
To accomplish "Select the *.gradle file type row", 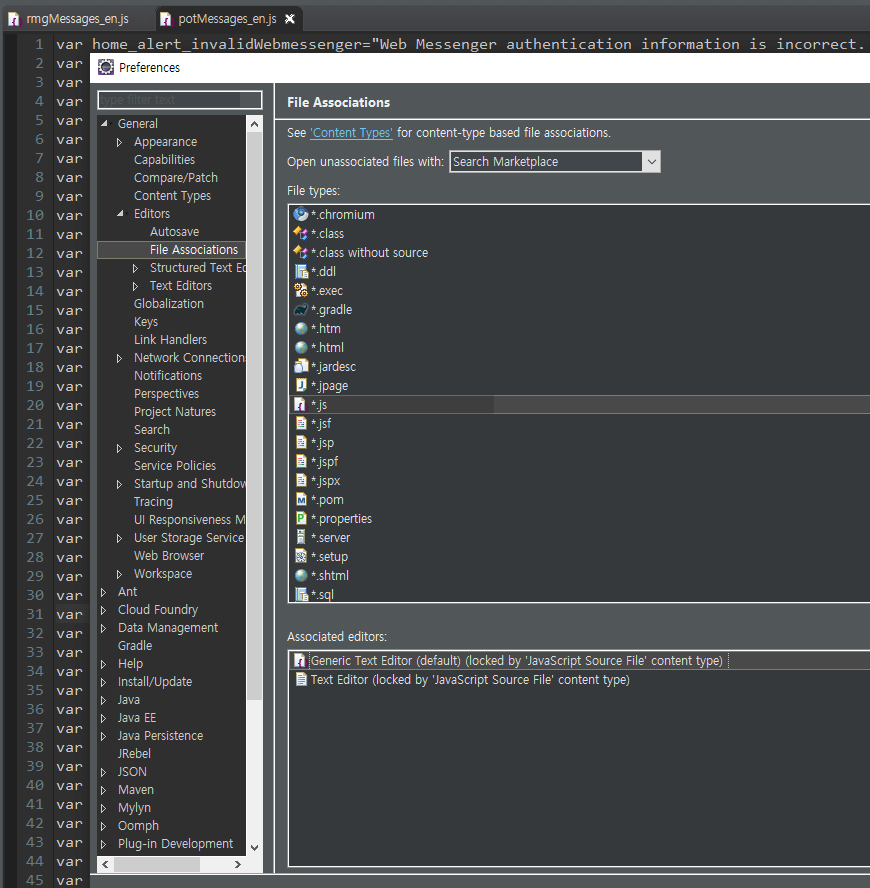I will coord(581,309).
